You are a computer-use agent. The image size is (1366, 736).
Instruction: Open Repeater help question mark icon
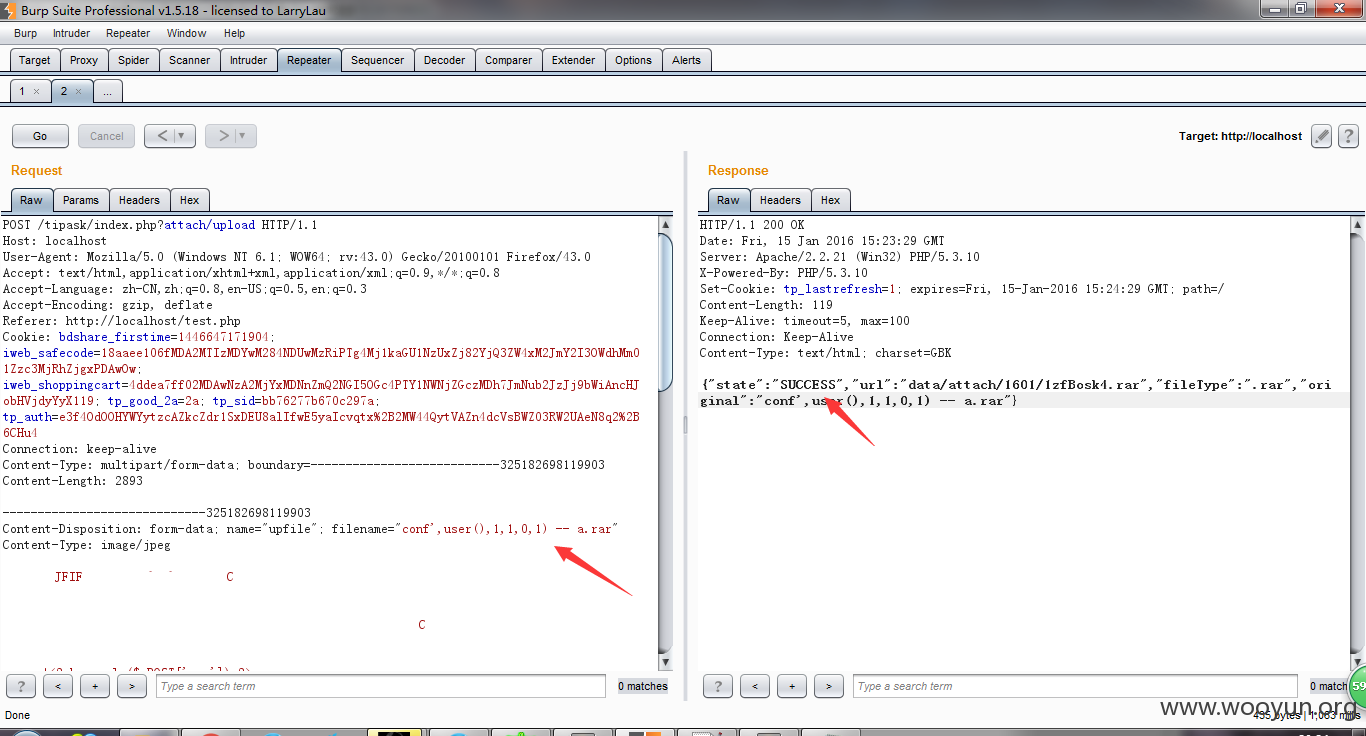pyautogui.click(x=1348, y=136)
